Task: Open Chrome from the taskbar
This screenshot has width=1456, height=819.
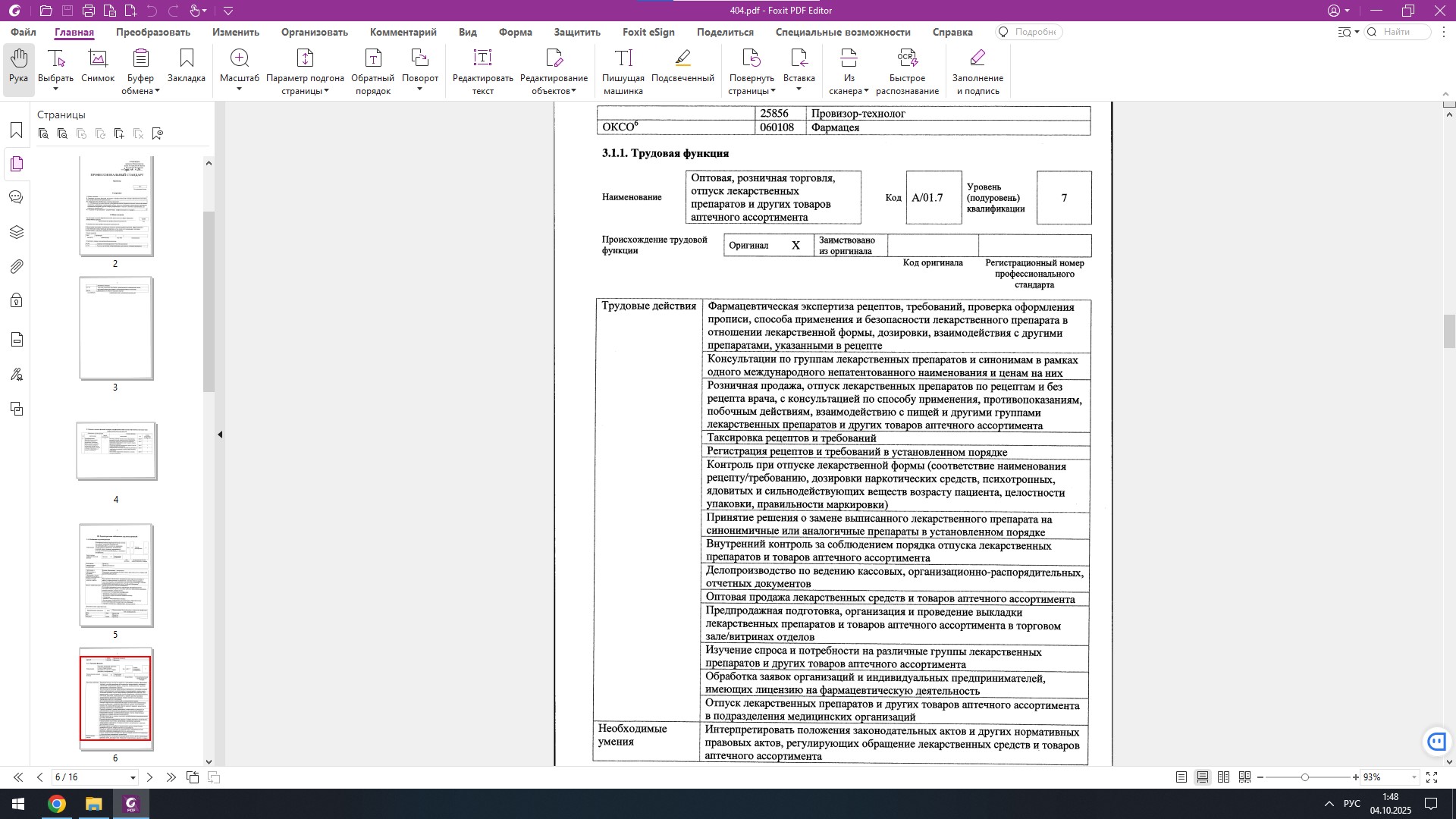Action: point(57,804)
